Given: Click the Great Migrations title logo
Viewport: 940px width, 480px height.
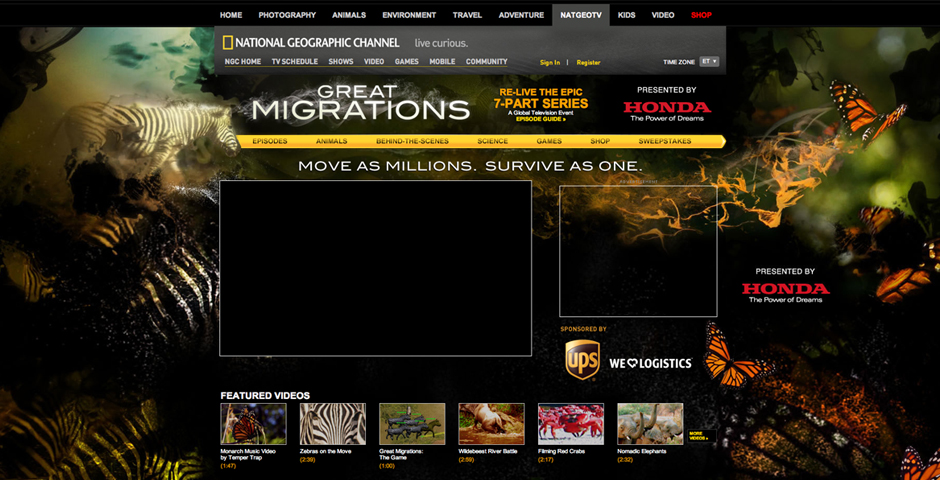Looking at the screenshot, I should pos(360,102).
